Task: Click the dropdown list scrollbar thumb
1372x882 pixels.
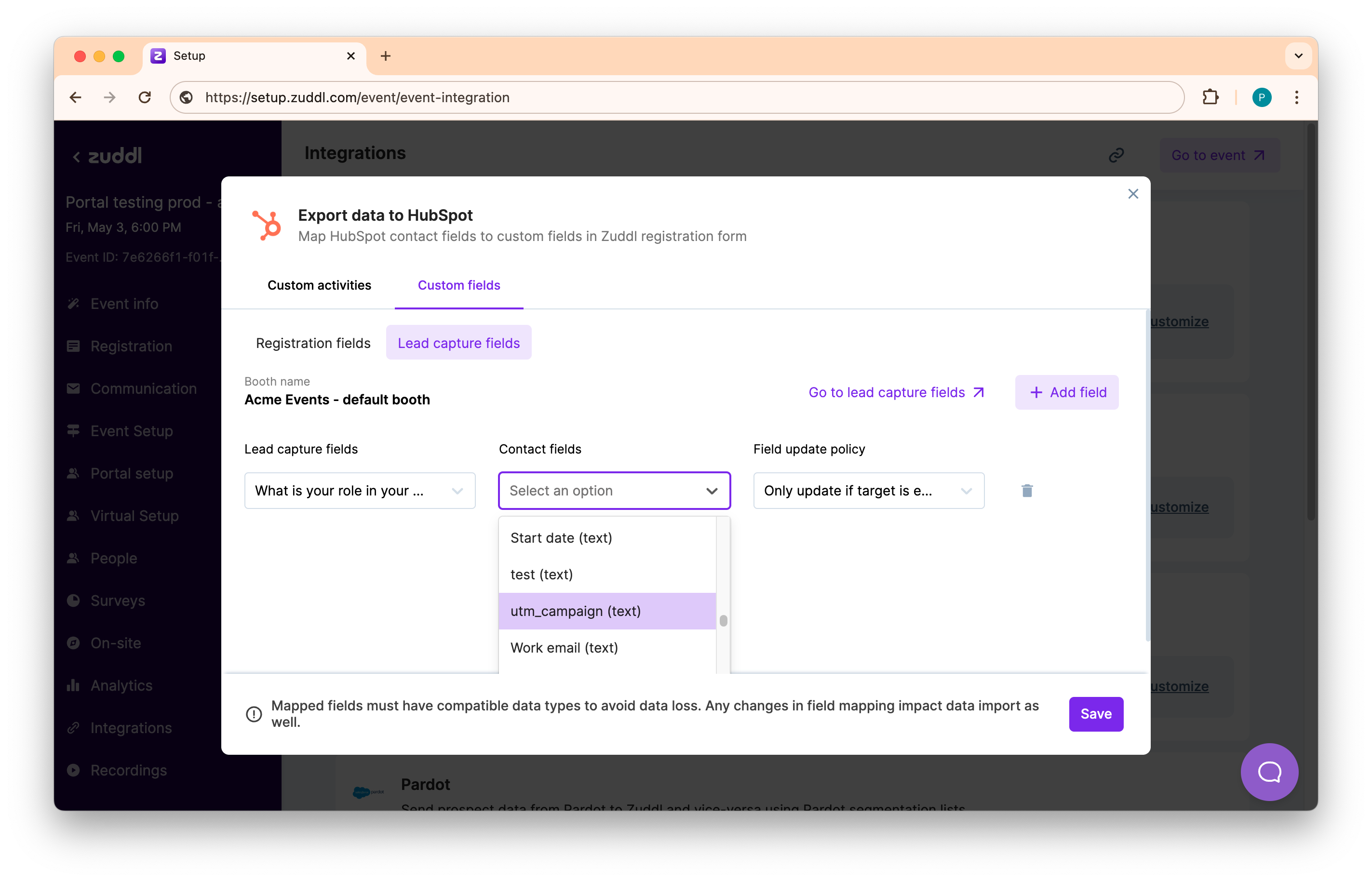Action: pyautogui.click(x=724, y=620)
